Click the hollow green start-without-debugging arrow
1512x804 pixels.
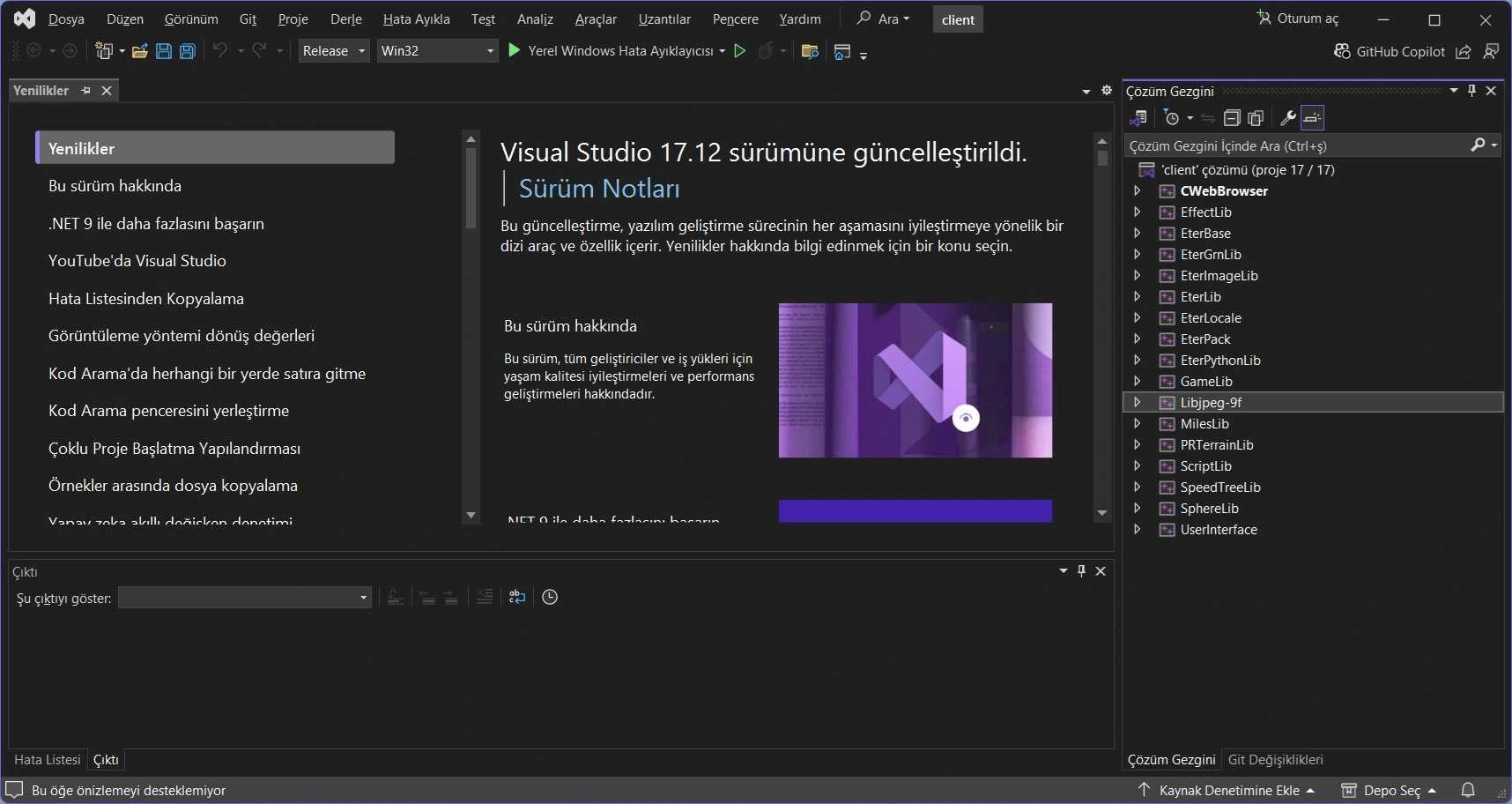click(740, 51)
